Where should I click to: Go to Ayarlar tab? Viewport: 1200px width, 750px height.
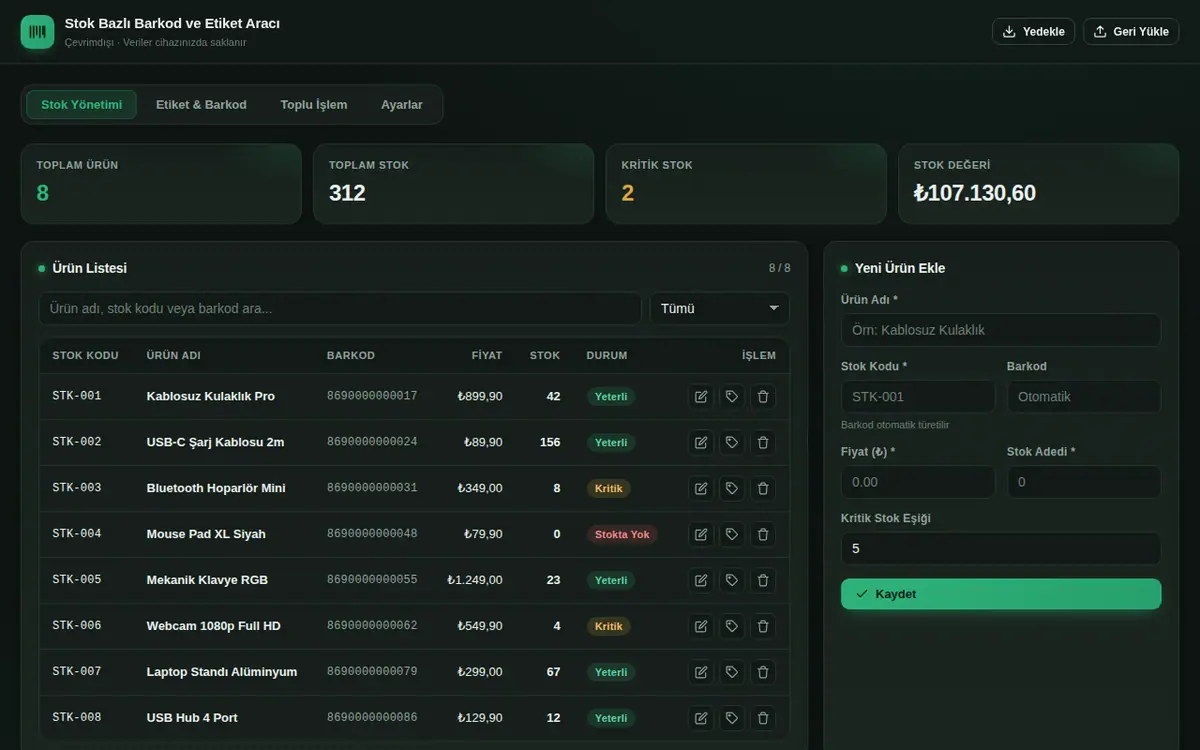pyautogui.click(x=402, y=104)
